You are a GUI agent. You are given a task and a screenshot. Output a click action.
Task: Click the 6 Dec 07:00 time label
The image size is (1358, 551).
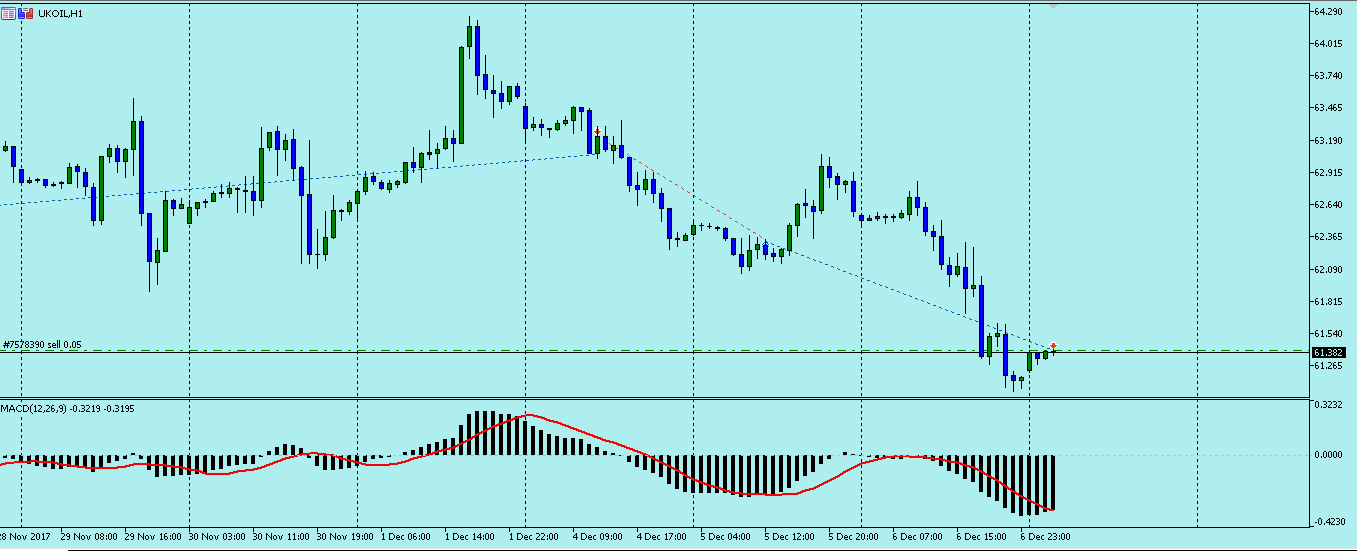(x=919, y=537)
